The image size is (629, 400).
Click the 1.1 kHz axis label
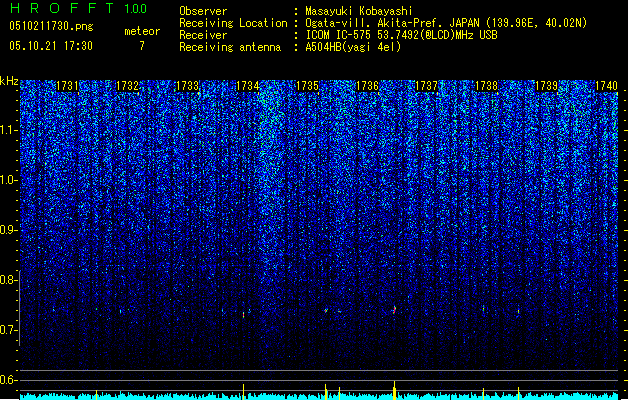click(x=9, y=130)
